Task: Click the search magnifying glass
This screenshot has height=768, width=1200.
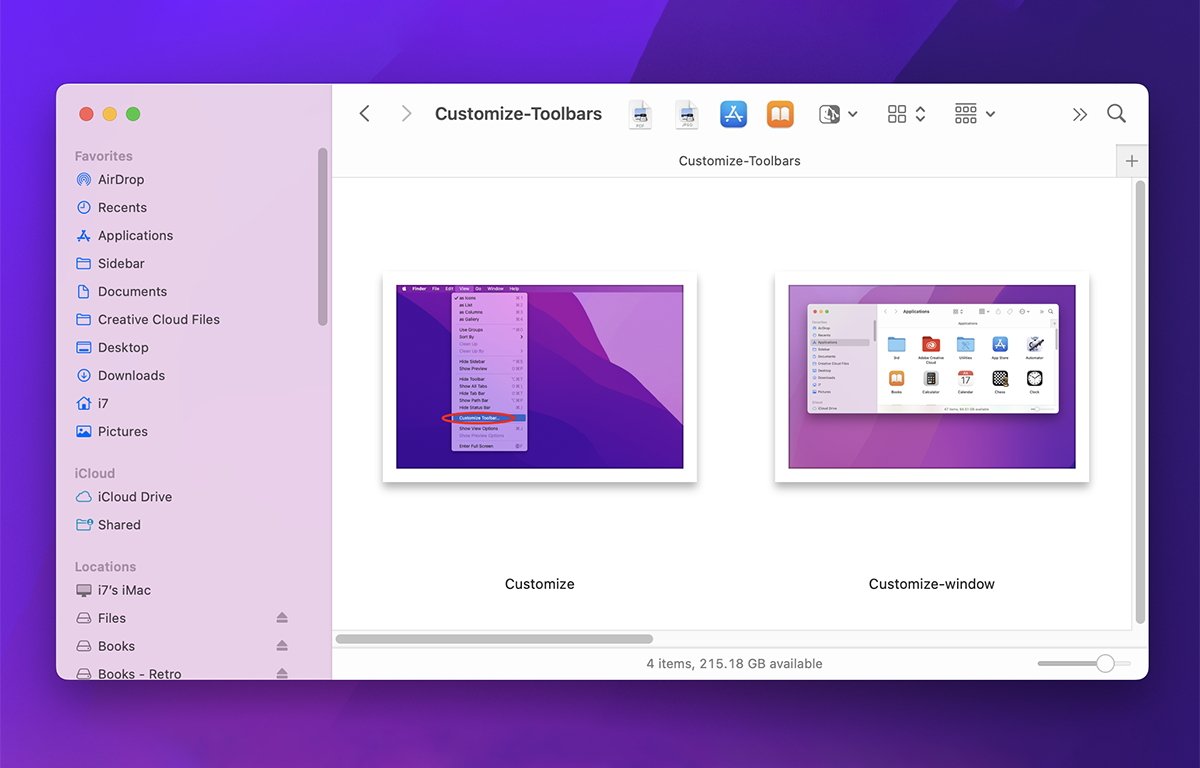Action: 1116,114
